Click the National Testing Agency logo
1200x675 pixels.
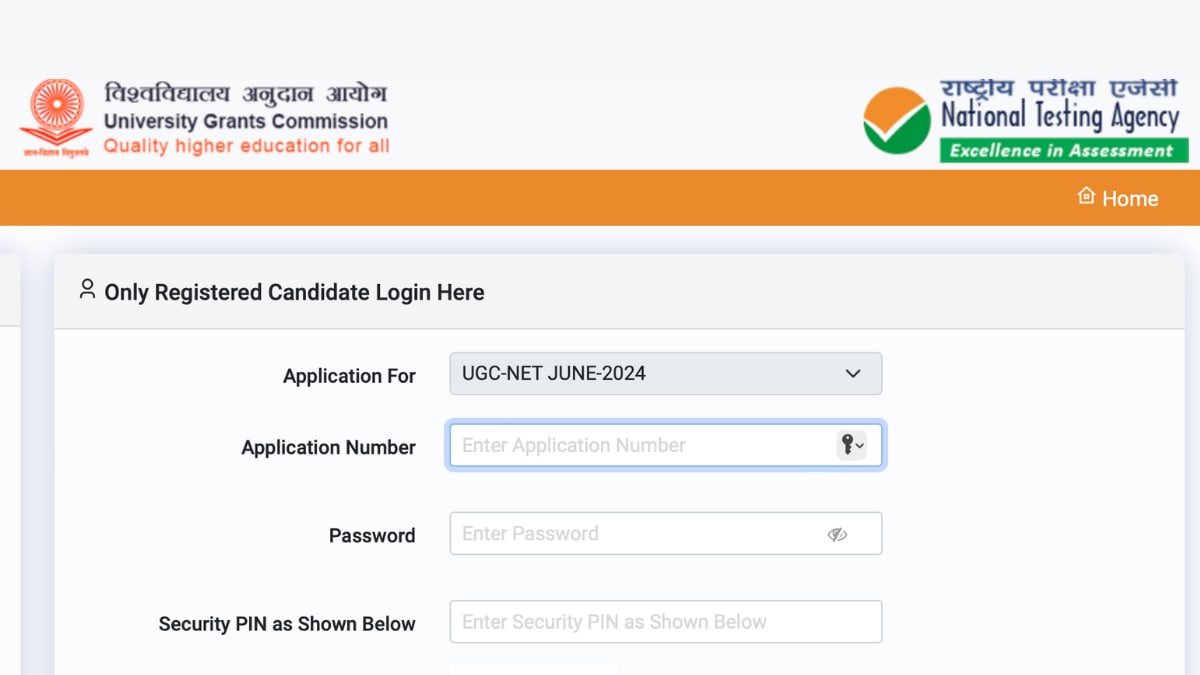tap(895, 118)
